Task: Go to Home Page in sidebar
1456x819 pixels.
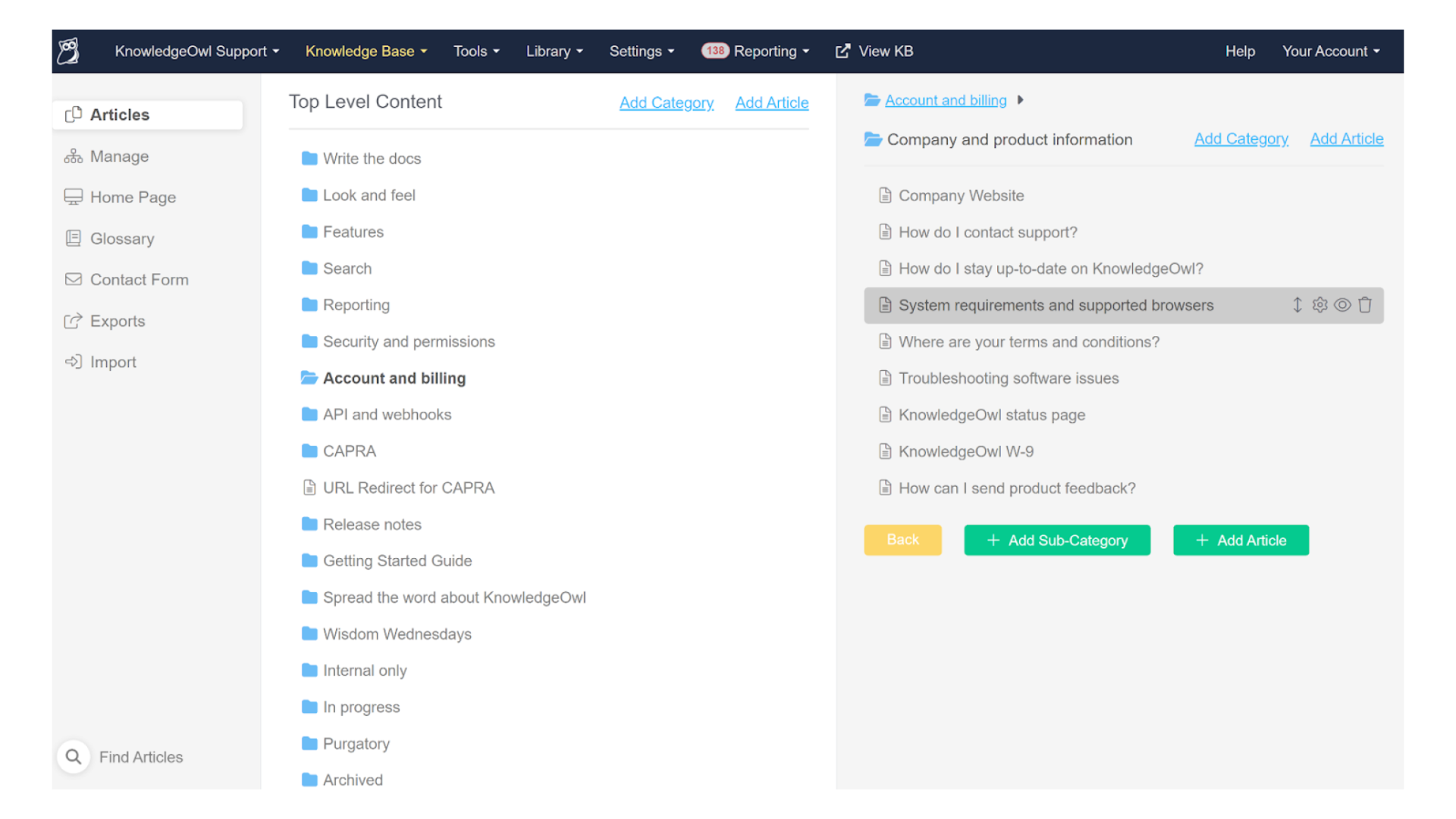Action: (x=120, y=197)
